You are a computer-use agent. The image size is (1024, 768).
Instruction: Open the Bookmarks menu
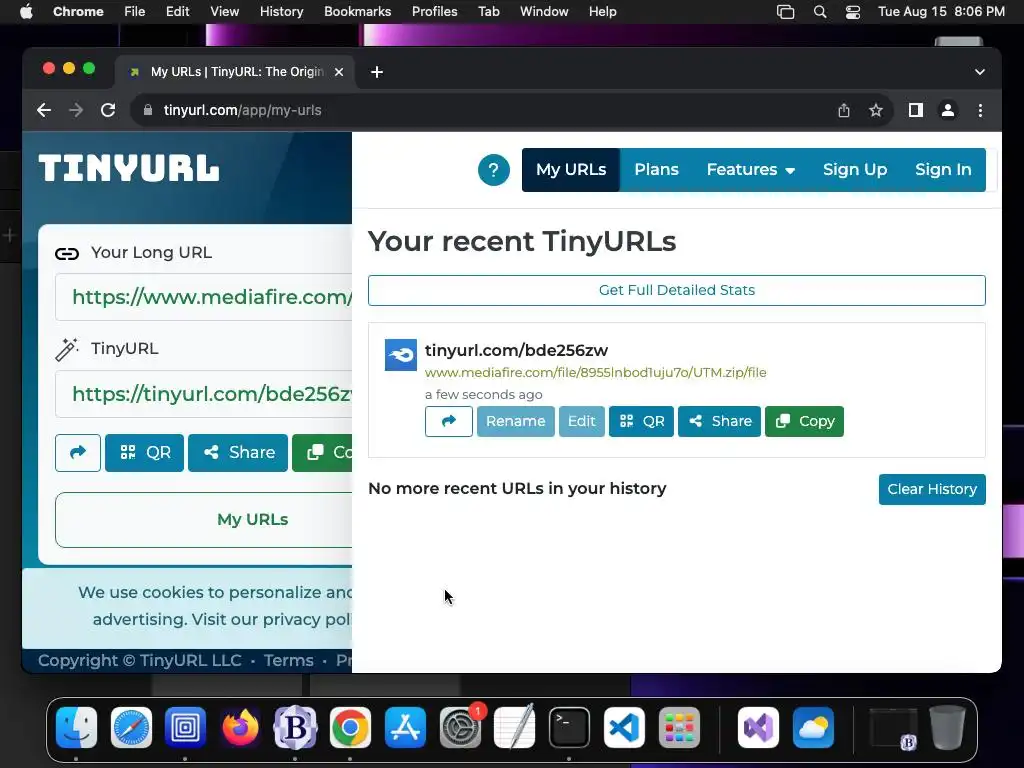pyautogui.click(x=357, y=12)
